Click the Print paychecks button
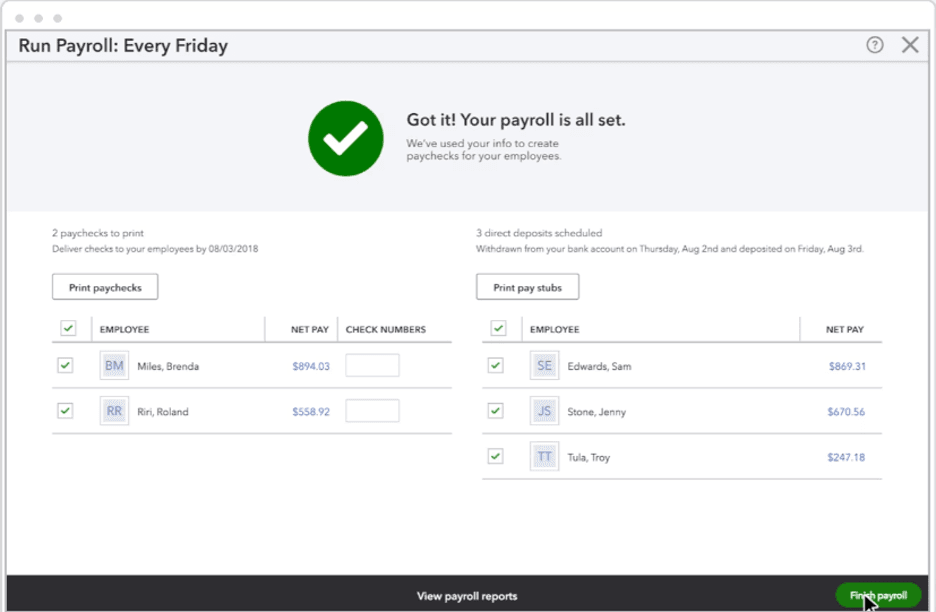Screen dimensions: 936x612 [104, 286]
